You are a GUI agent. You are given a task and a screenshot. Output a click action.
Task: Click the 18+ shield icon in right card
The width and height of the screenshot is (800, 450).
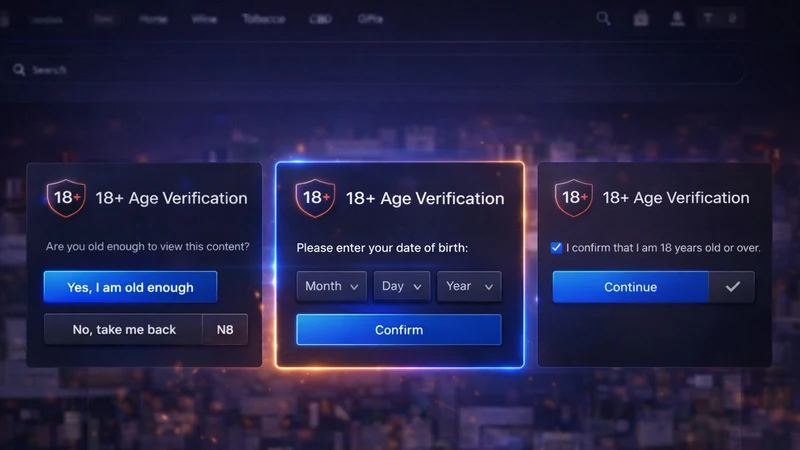574,198
